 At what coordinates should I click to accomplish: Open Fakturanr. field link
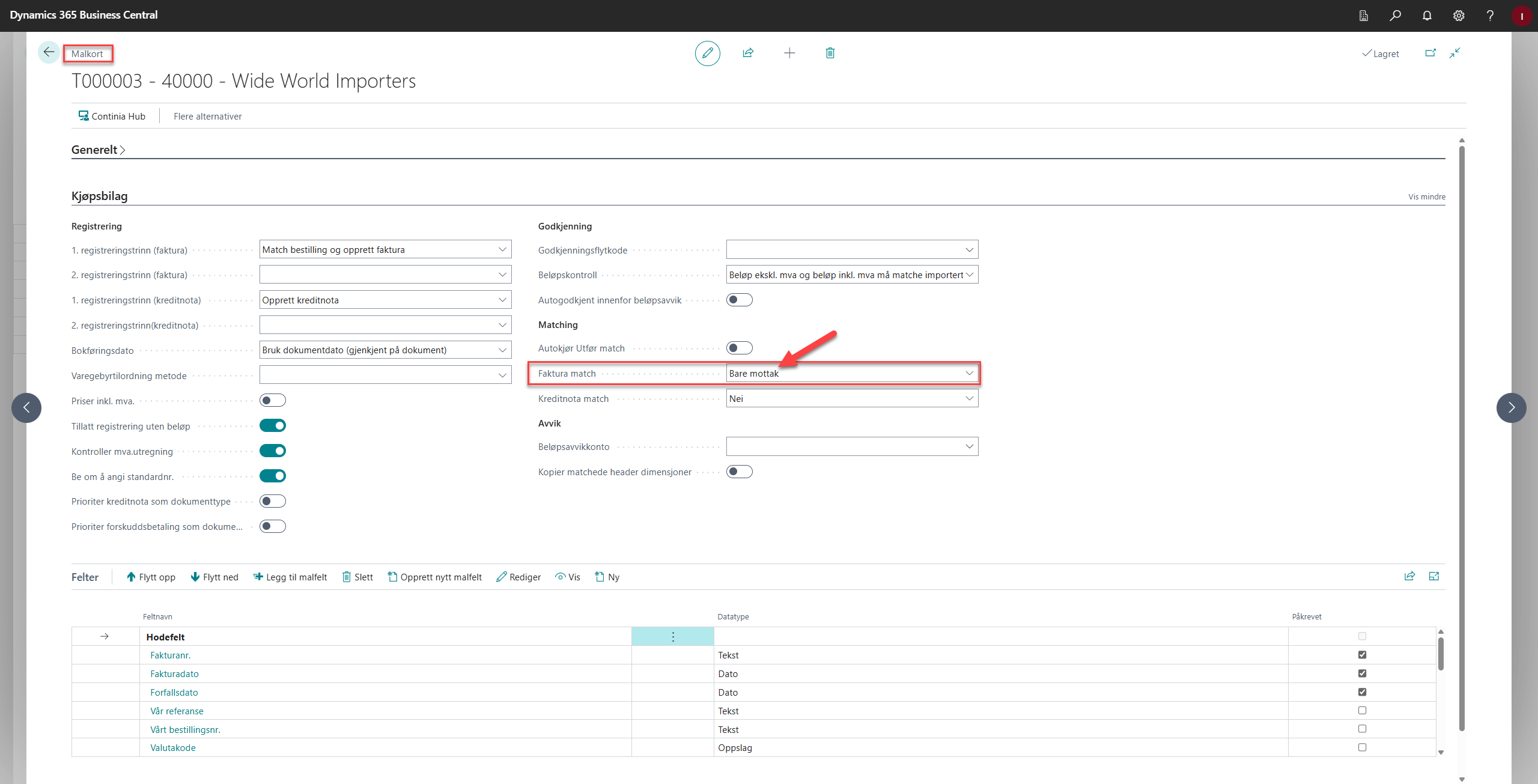(170, 655)
